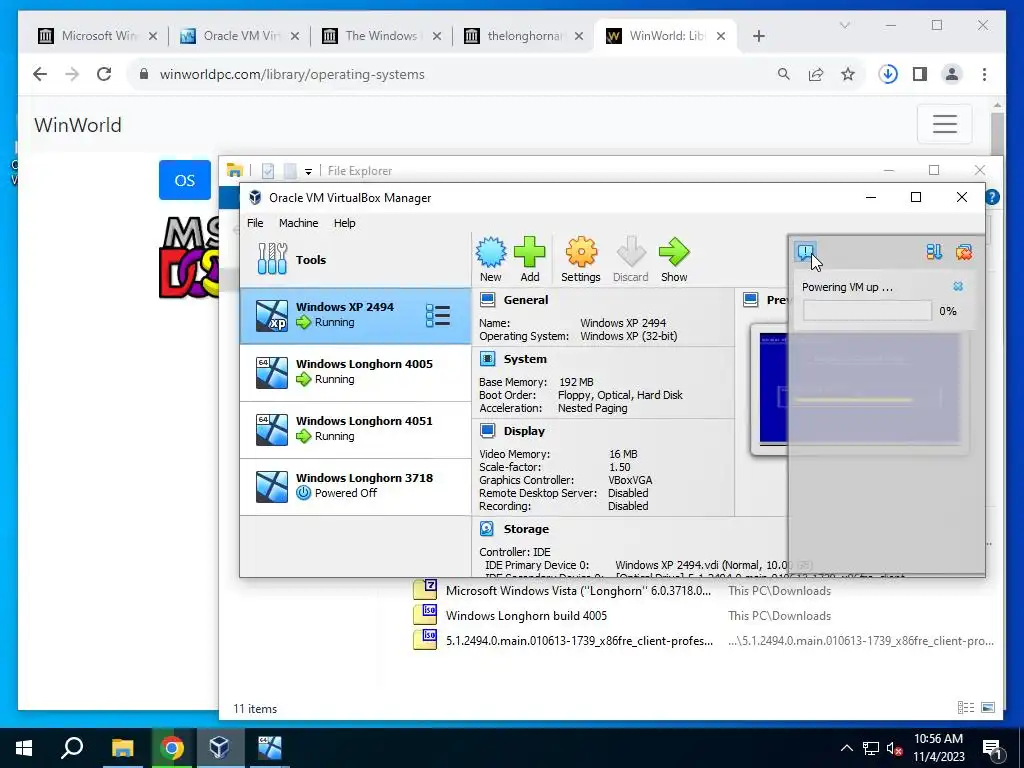The width and height of the screenshot is (1024, 768).
Task: Click Chrome icon in the taskbar
Action: [171, 748]
